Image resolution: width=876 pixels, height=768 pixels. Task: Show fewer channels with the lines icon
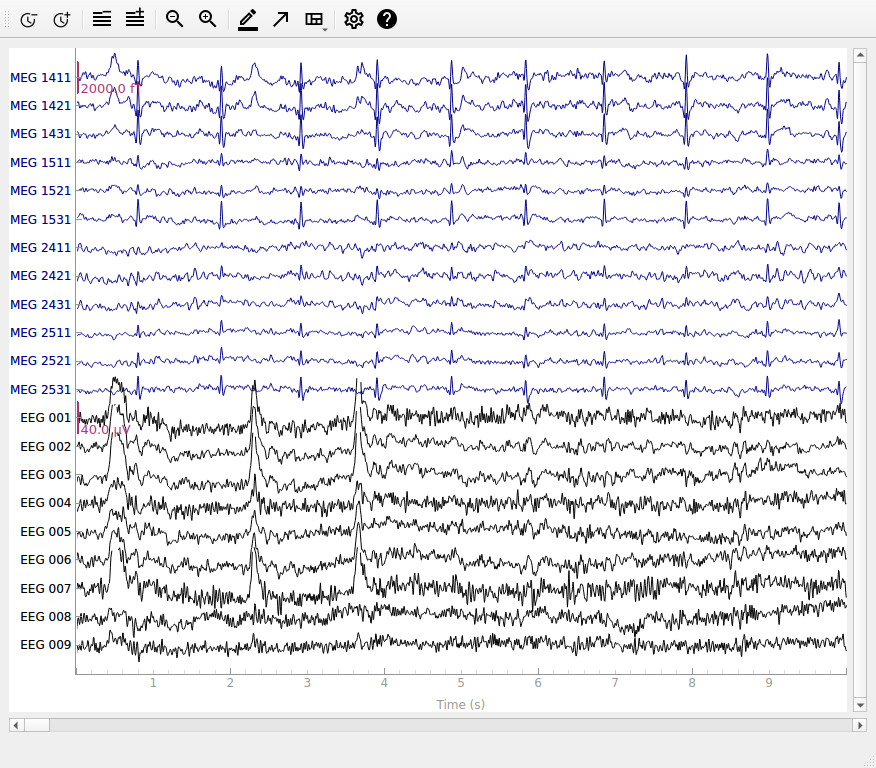[x=102, y=19]
